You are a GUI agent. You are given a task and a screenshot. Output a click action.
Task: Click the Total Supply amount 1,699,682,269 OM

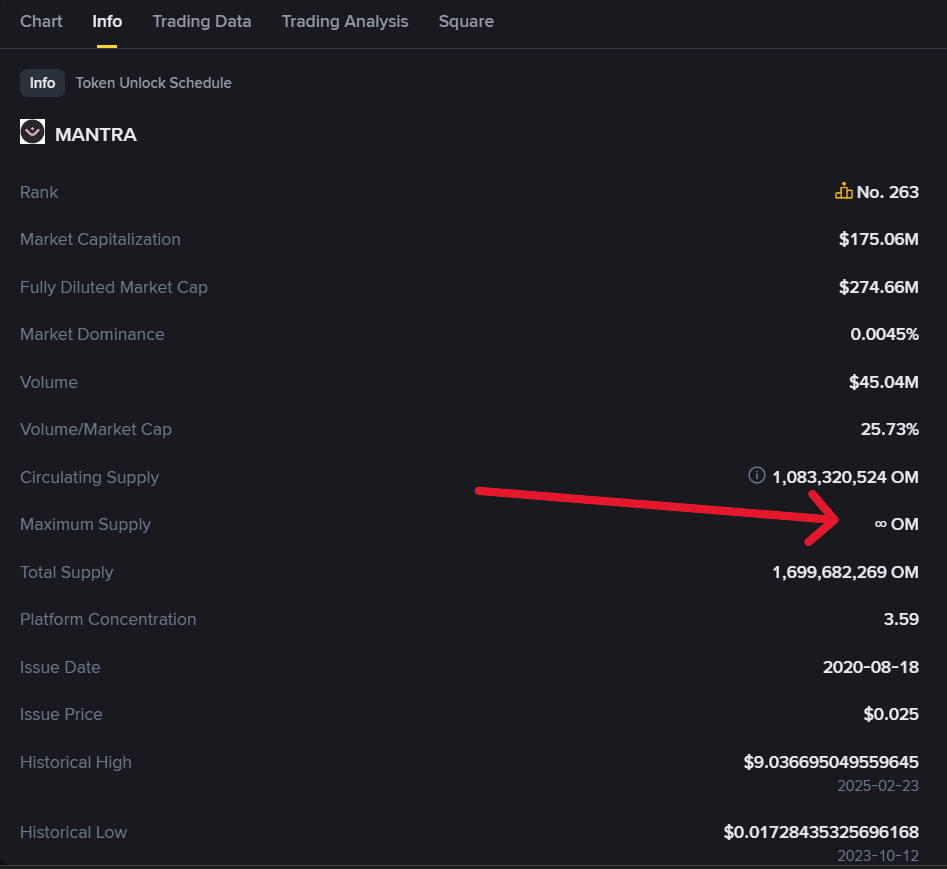[x=845, y=572]
